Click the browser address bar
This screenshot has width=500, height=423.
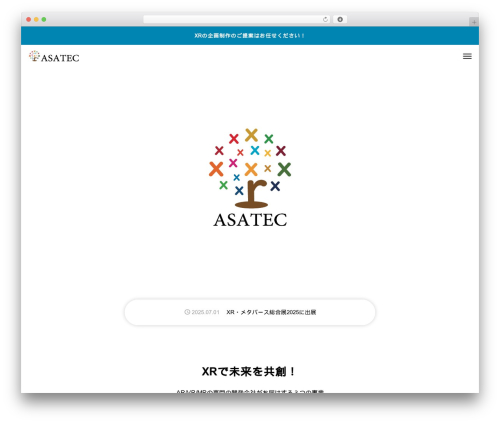pyautogui.click(x=237, y=19)
